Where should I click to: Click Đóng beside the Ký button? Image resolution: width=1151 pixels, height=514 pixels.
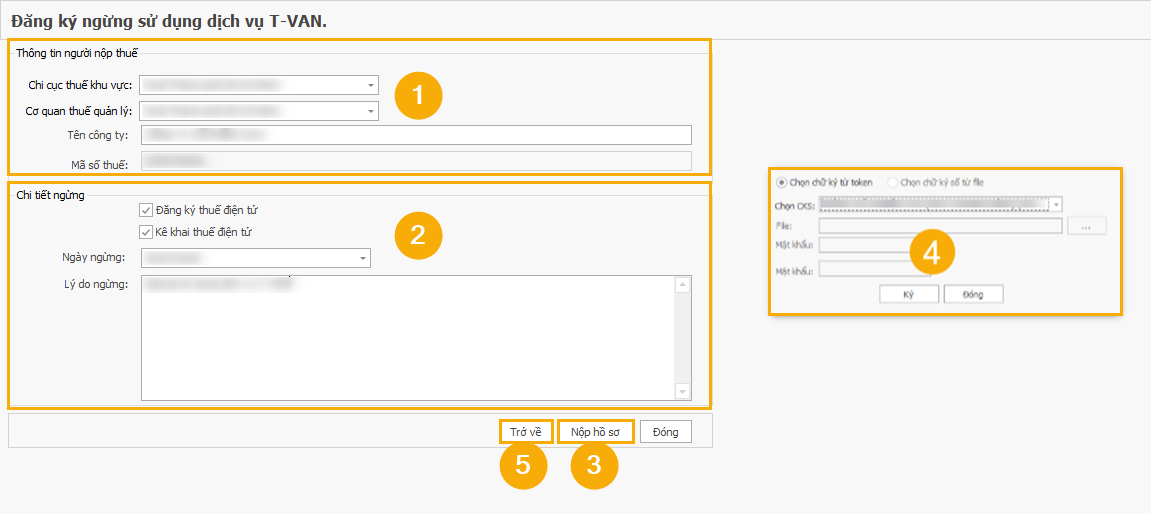click(x=973, y=294)
